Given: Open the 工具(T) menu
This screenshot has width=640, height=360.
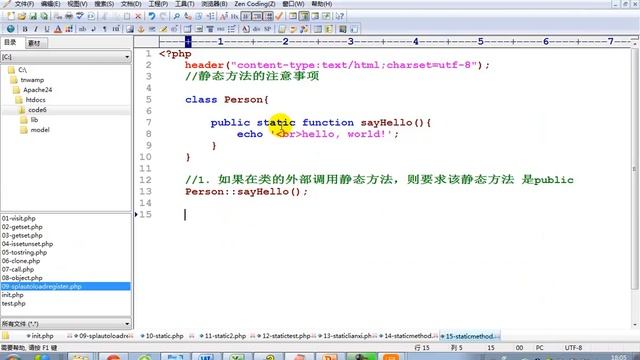Looking at the screenshot, I should 184,4.
